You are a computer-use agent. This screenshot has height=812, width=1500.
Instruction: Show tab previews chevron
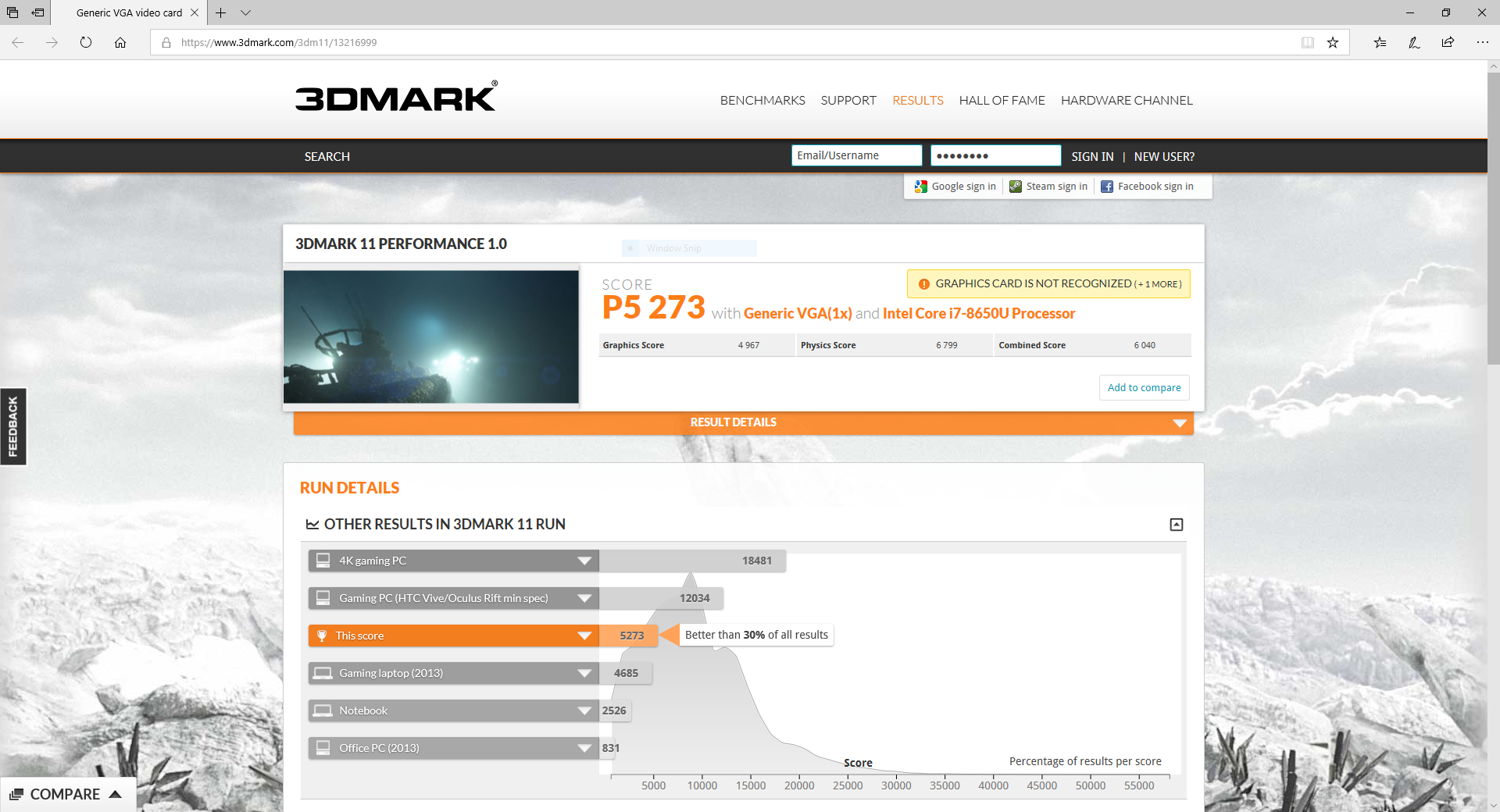point(245,12)
